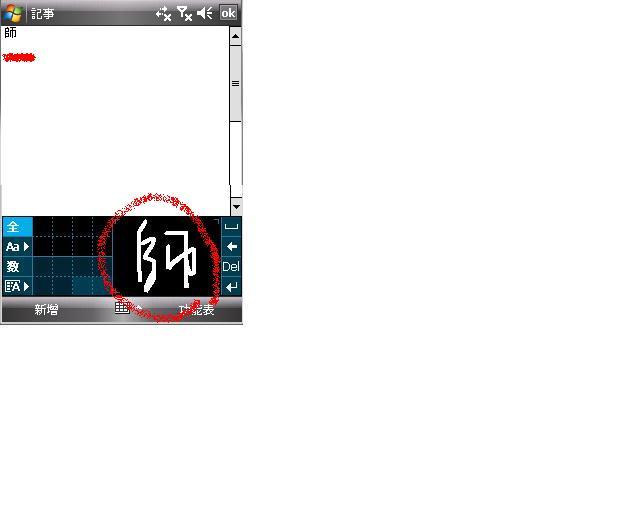Expand the symbol mode options at bottom left

coord(16,287)
